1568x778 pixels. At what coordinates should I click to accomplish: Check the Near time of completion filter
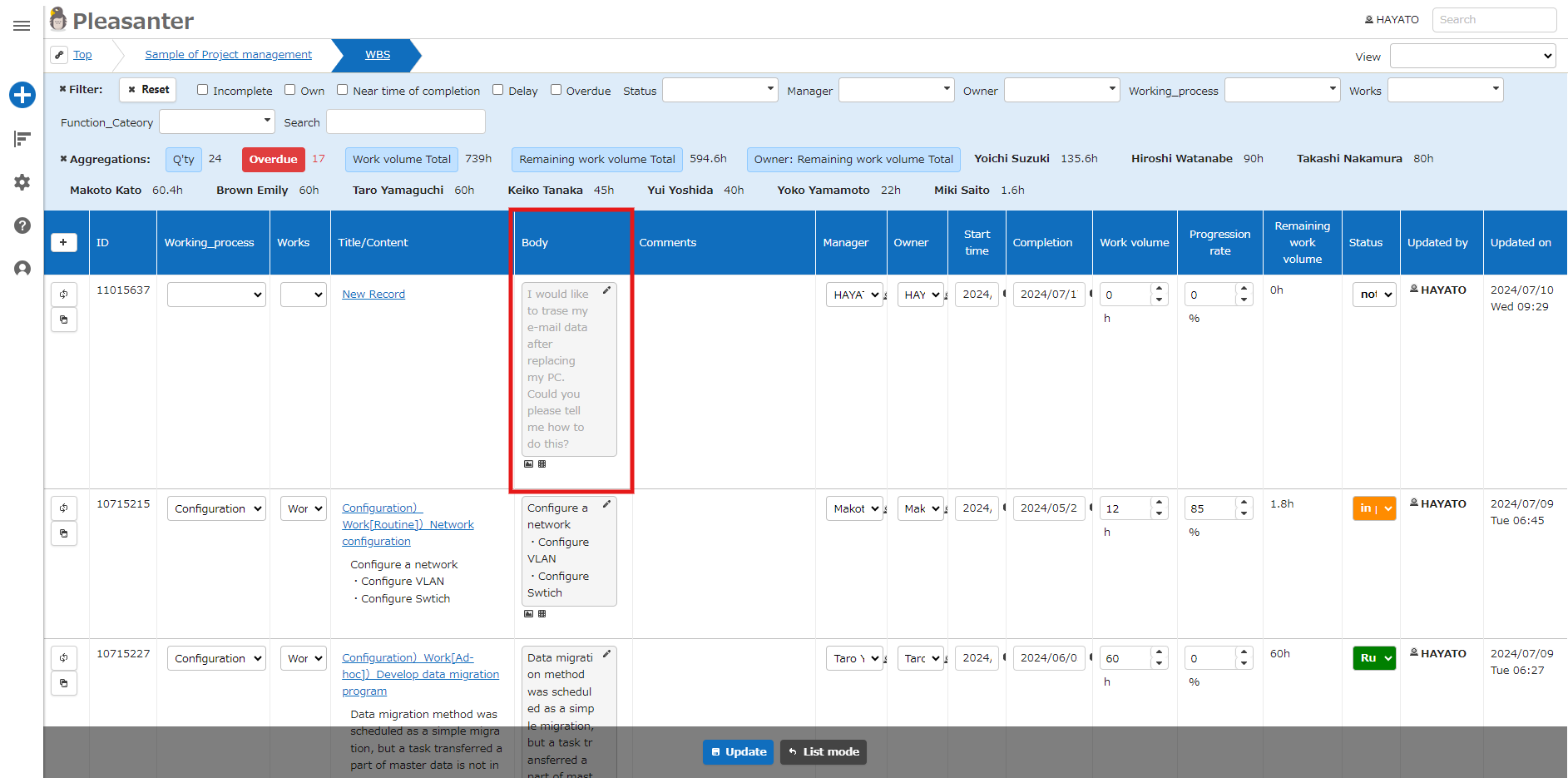(342, 90)
